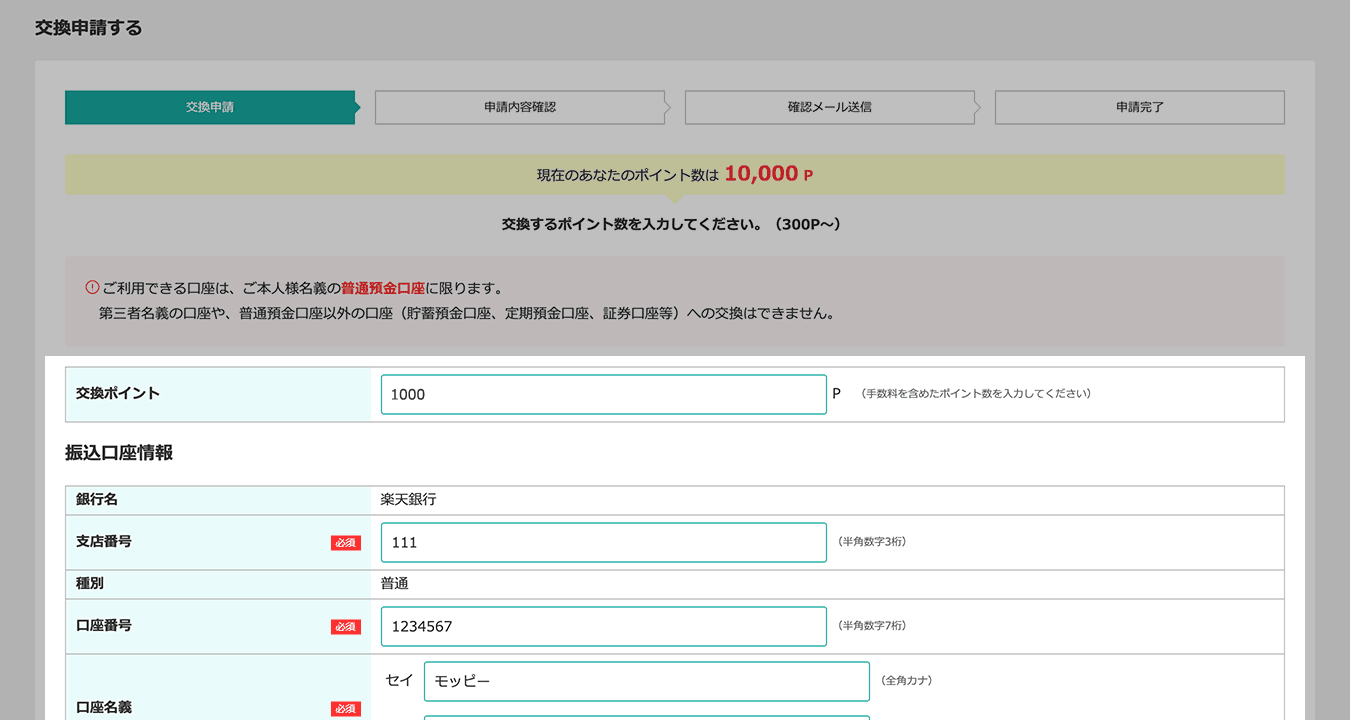The image size is (1350, 720).
Task: Select the 確認メール送信 progress step
Action: pos(830,107)
